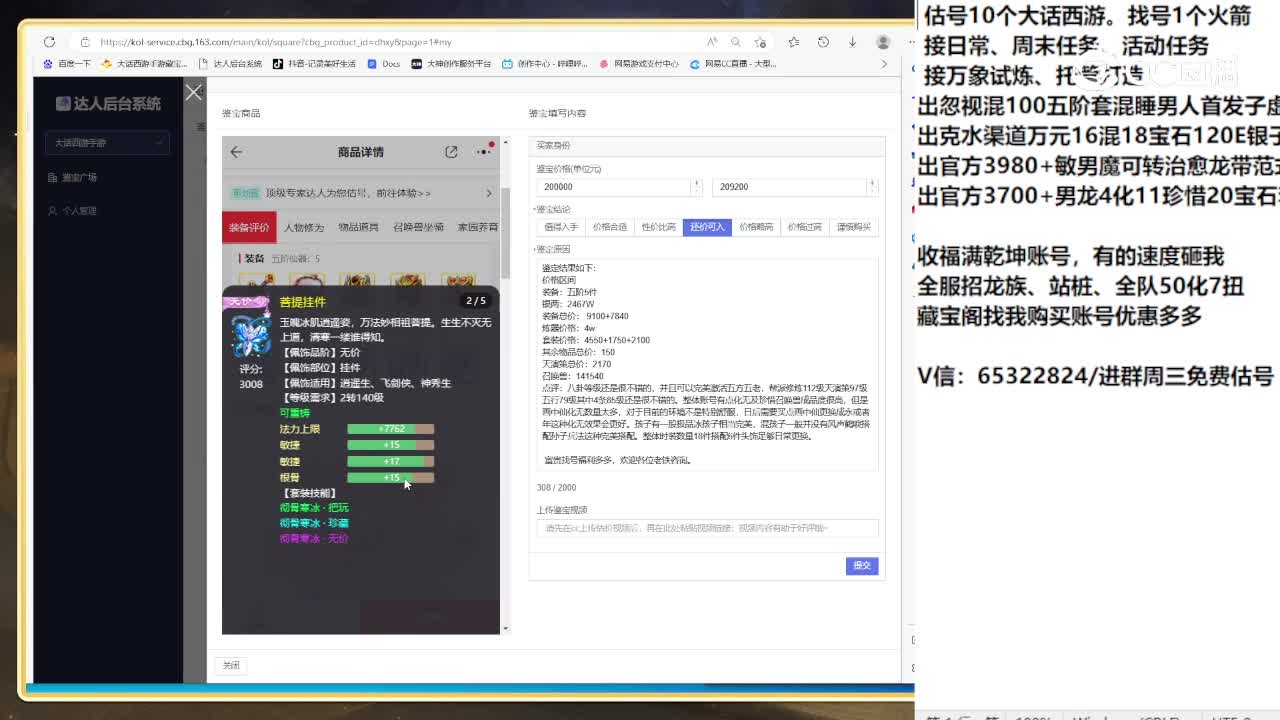Viewport: 1280px width, 720px height.
Task: Open the 创作中心 bookmark
Action: point(545,64)
